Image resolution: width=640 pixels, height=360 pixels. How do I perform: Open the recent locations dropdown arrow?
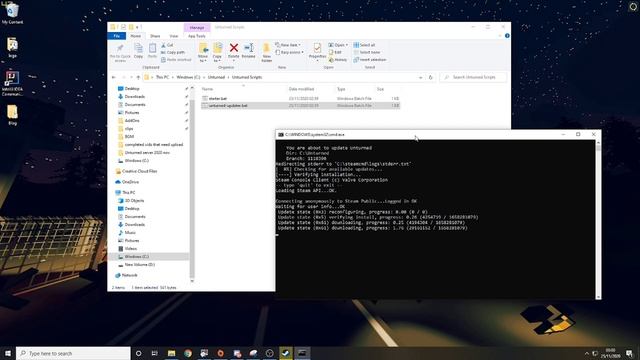131,77
